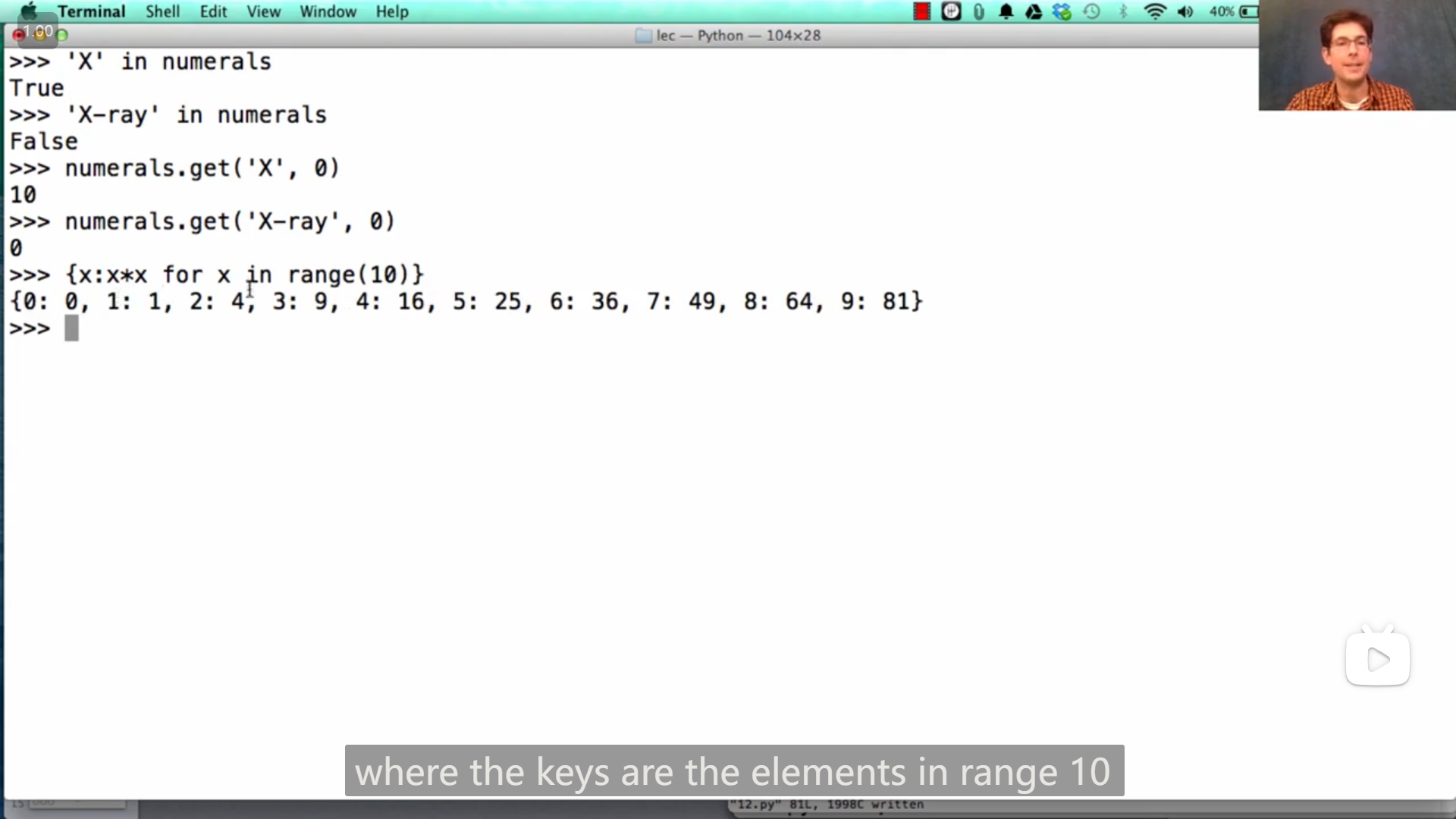
Task: Open the Dropbox menu bar icon
Action: (x=1062, y=11)
